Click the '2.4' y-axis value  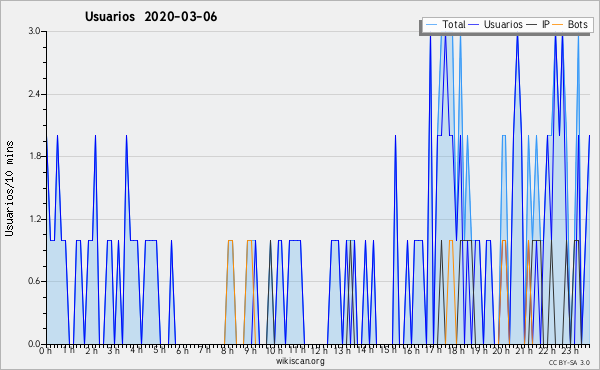coord(34,94)
